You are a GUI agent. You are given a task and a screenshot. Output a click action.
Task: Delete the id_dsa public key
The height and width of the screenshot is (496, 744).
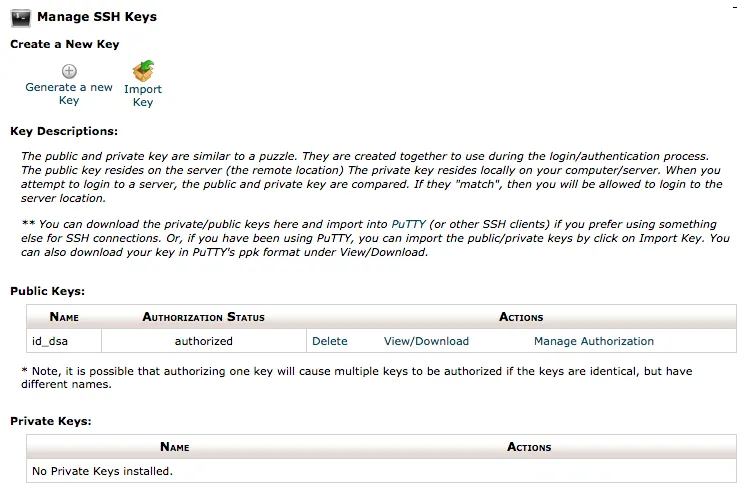tap(330, 341)
